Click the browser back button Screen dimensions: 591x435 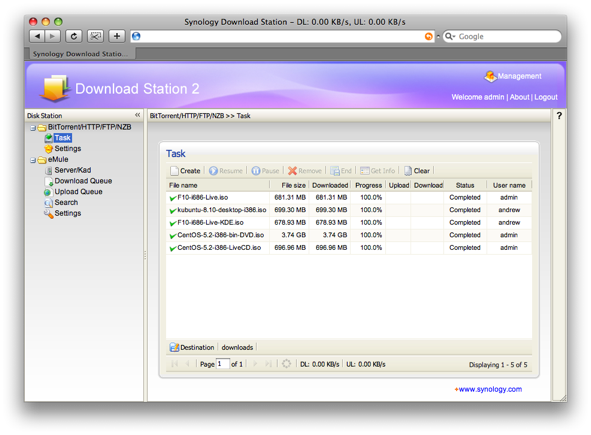point(37,36)
